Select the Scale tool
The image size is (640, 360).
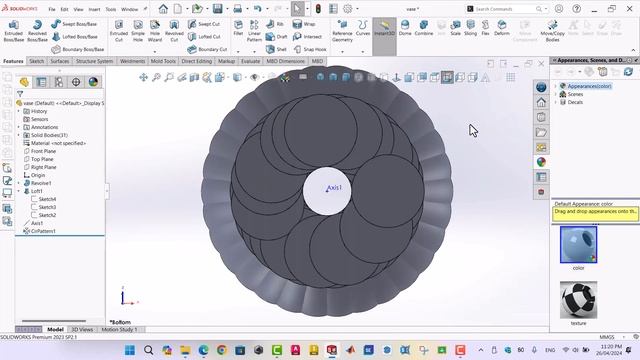point(456,28)
